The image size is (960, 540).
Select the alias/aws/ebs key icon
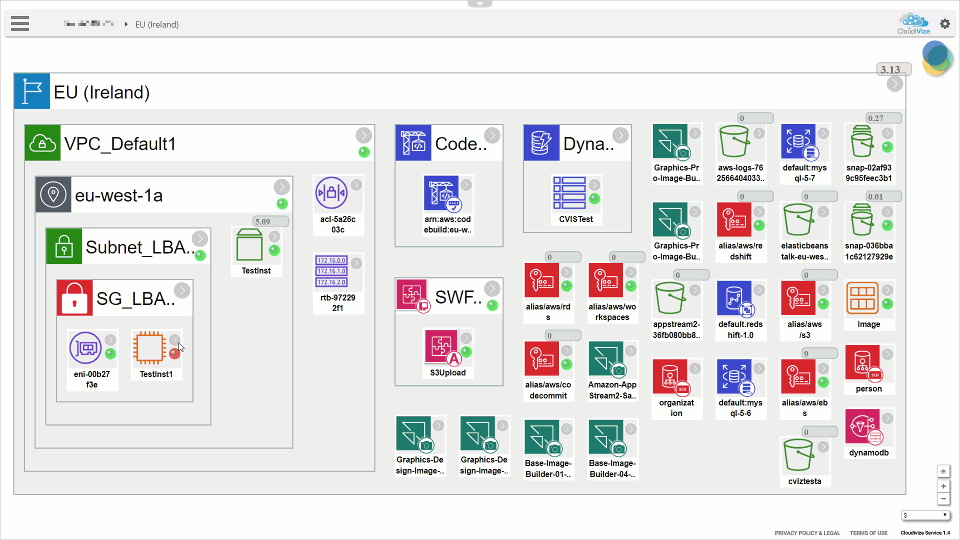point(798,377)
